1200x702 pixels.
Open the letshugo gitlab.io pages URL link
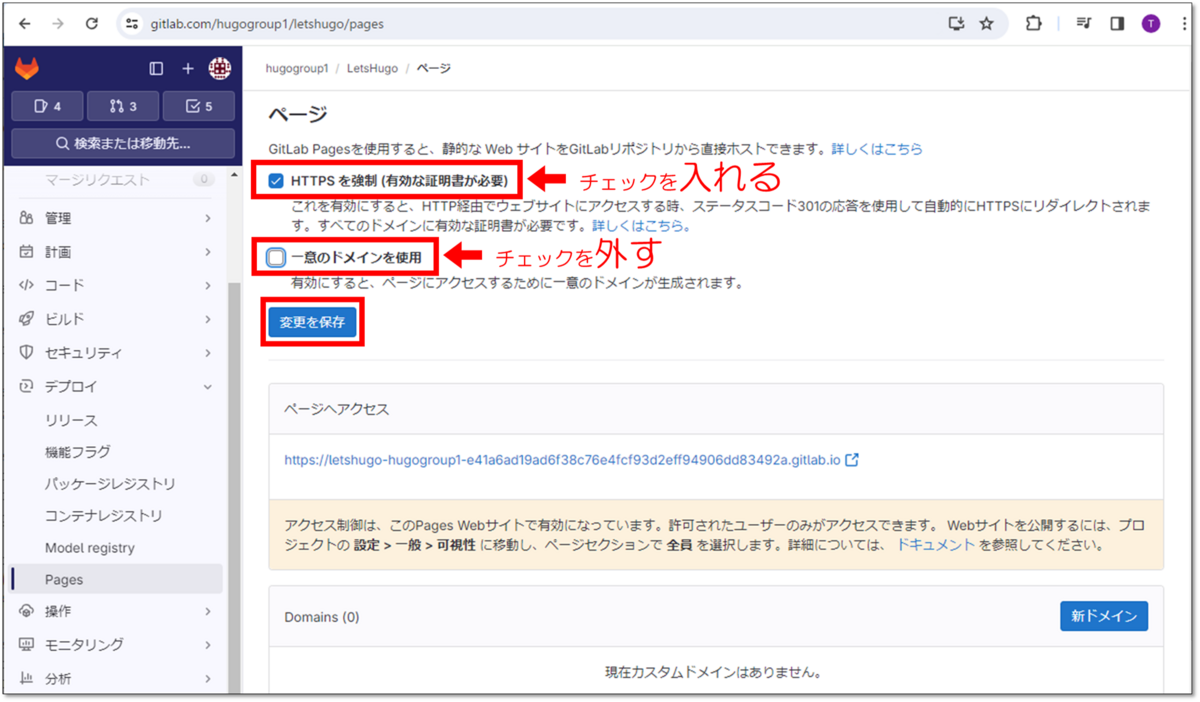tap(562, 461)
